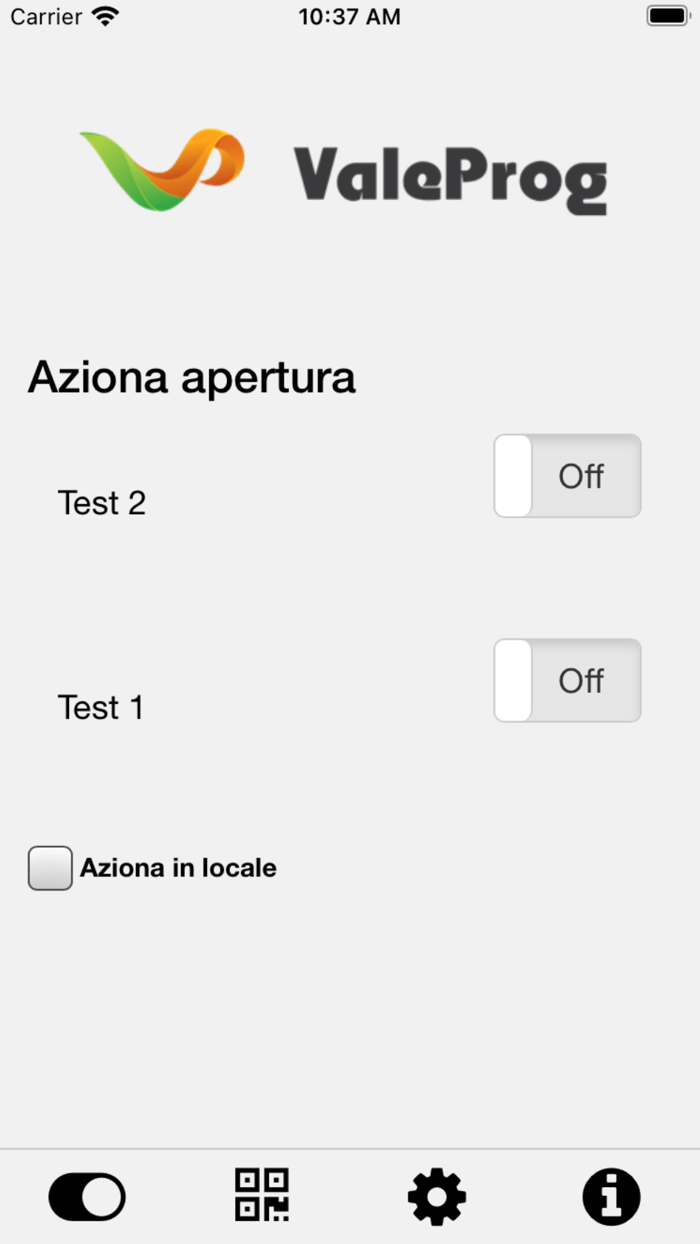Select the QR icon to pair a device

coord(261,1196)
